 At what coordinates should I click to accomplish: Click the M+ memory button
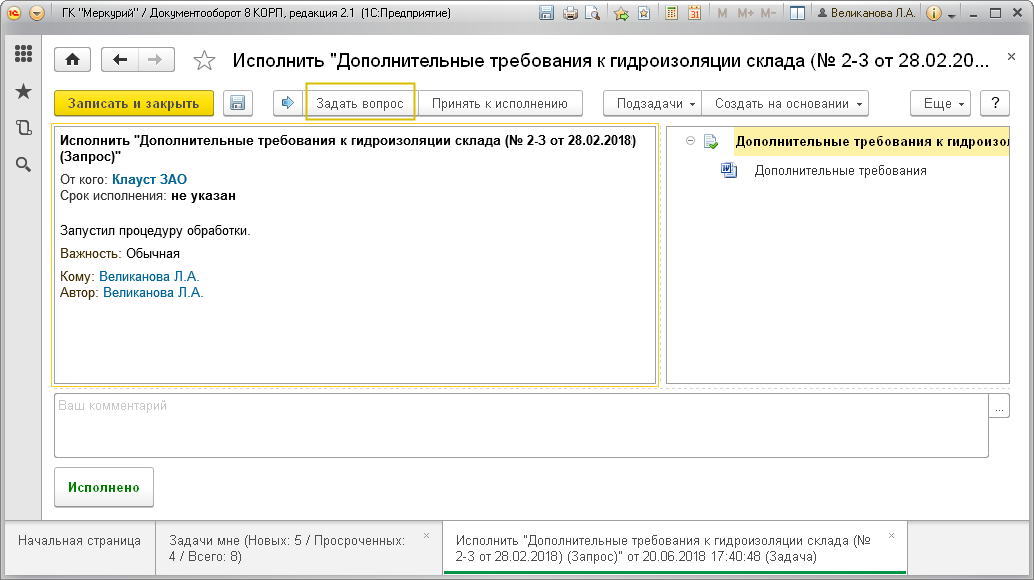745,13
